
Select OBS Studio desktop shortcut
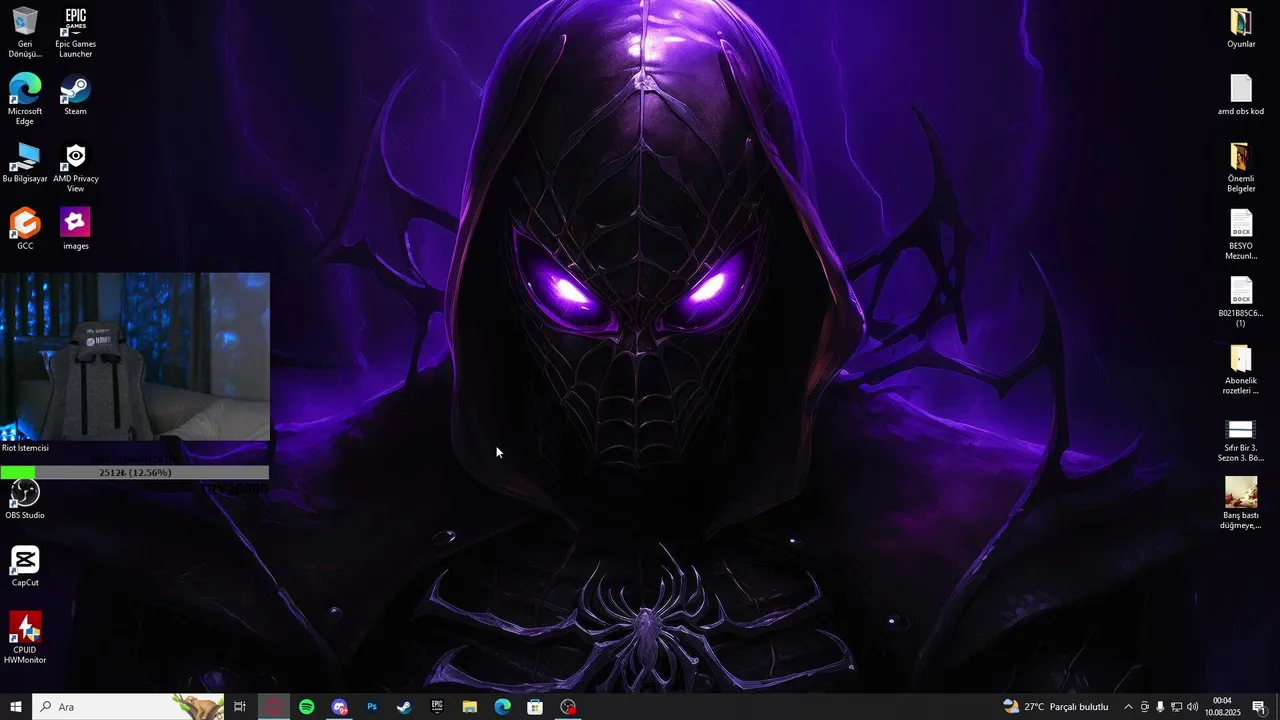pos(25,499)
